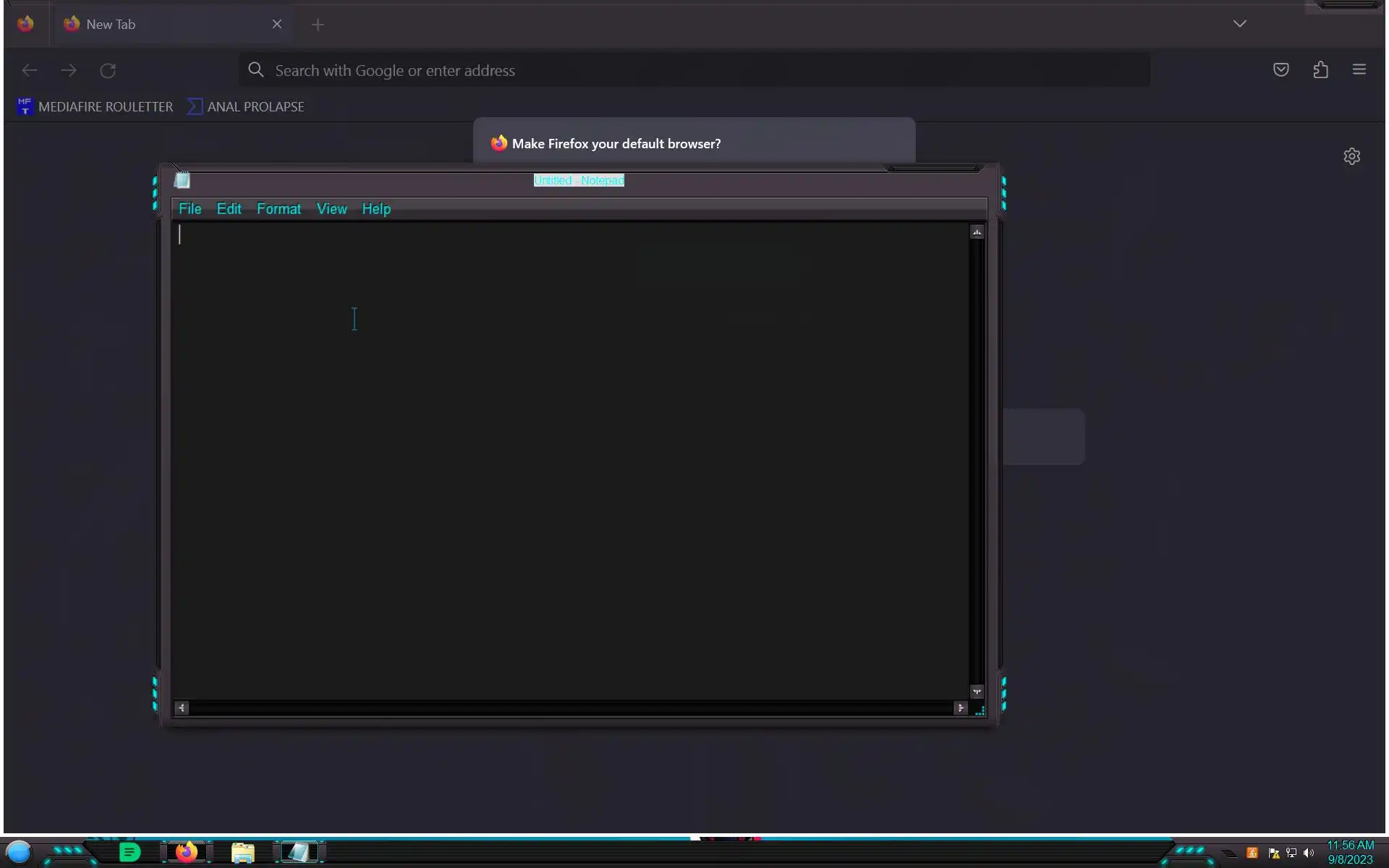Open File Explorer from the taskbar

243,853
